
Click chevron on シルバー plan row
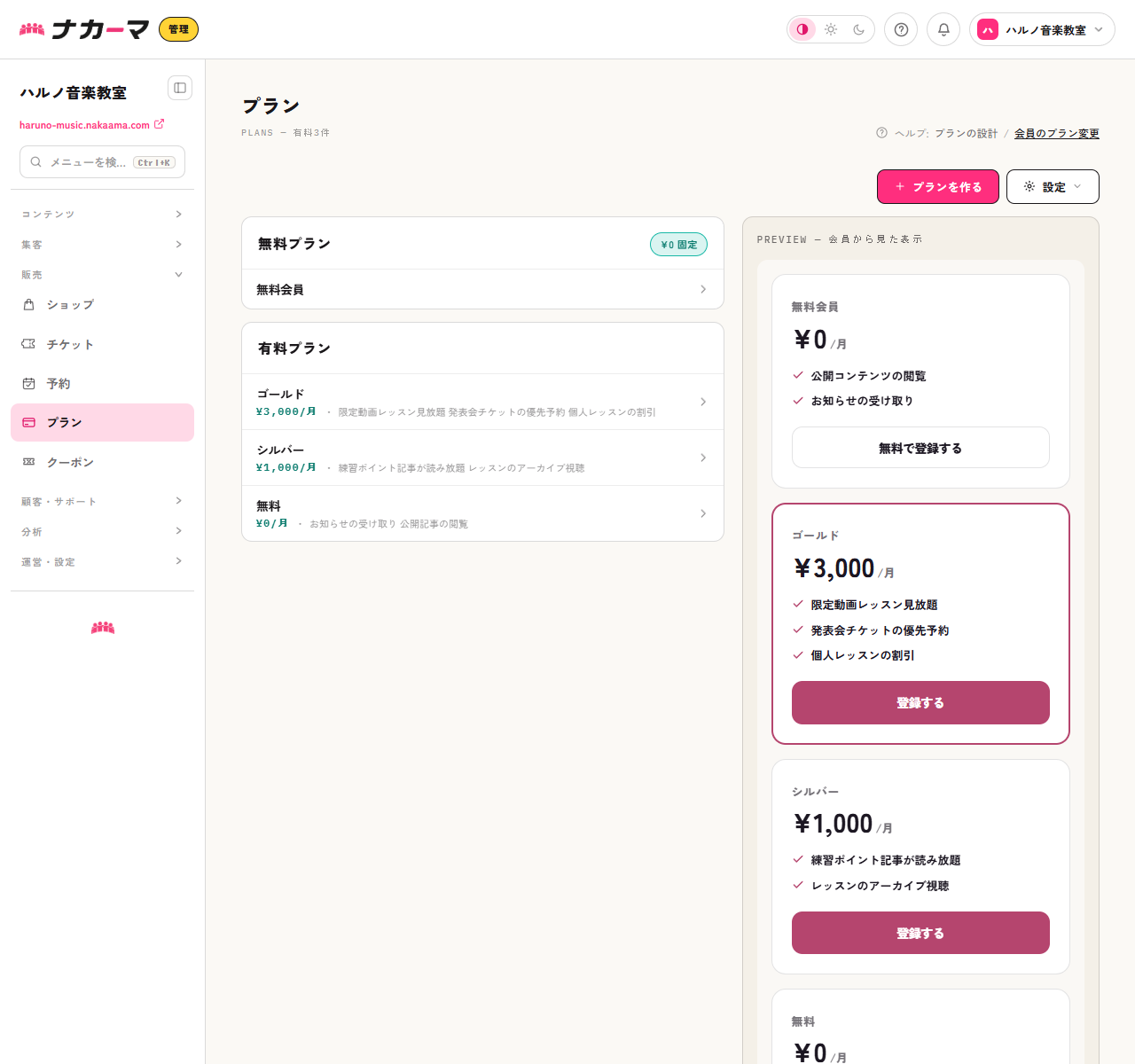tap(703, 458)
